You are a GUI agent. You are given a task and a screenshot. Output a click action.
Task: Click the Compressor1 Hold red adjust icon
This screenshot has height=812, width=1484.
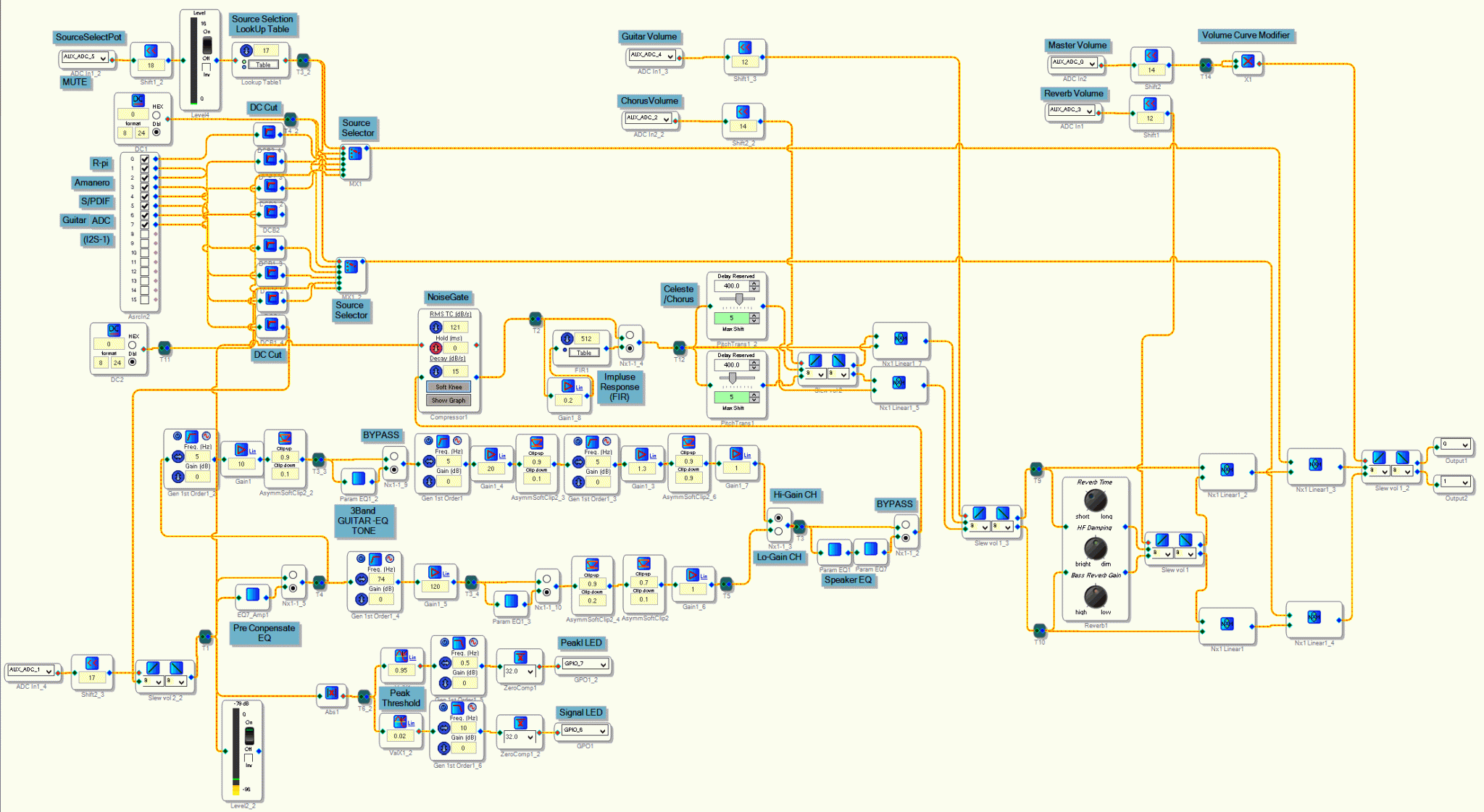435,348
